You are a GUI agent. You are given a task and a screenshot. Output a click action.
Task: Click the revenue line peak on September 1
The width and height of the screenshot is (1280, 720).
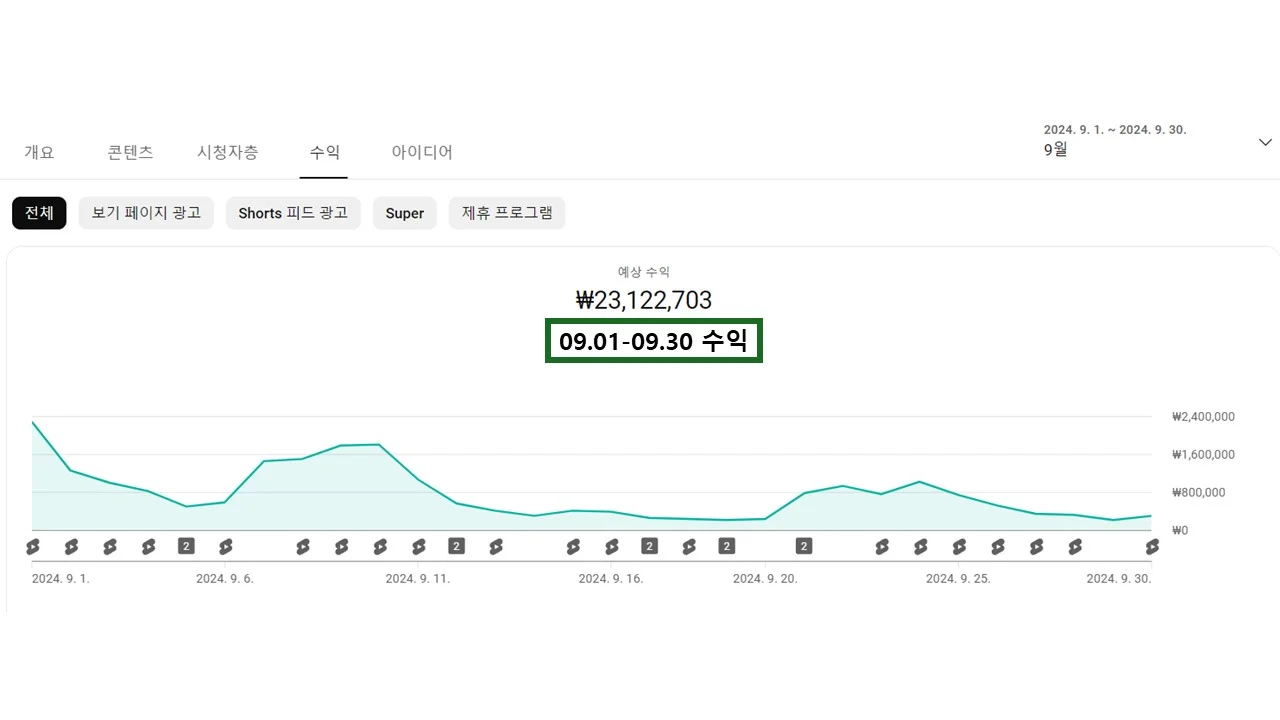coord(33,422)
